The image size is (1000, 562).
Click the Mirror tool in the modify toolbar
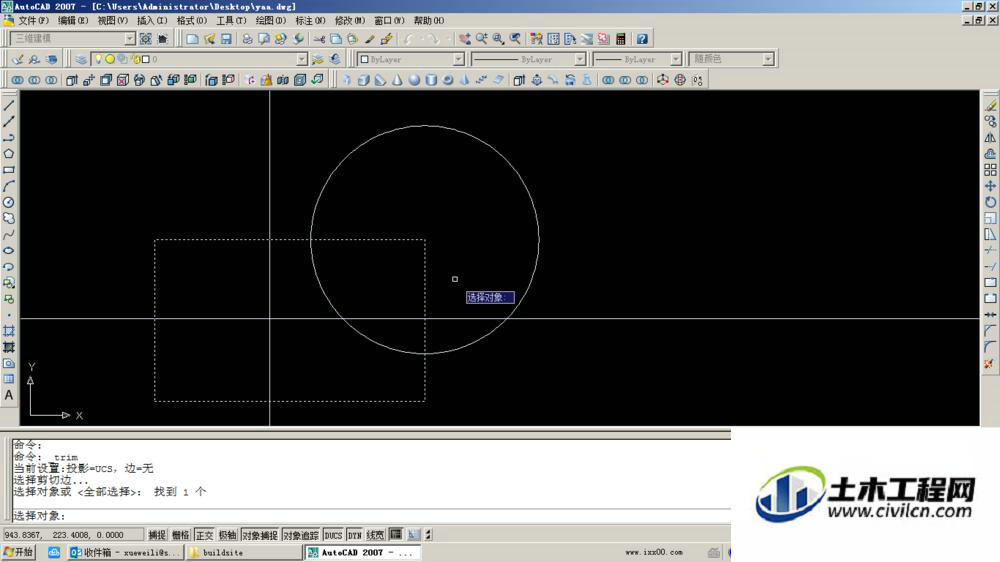[990, 137]
